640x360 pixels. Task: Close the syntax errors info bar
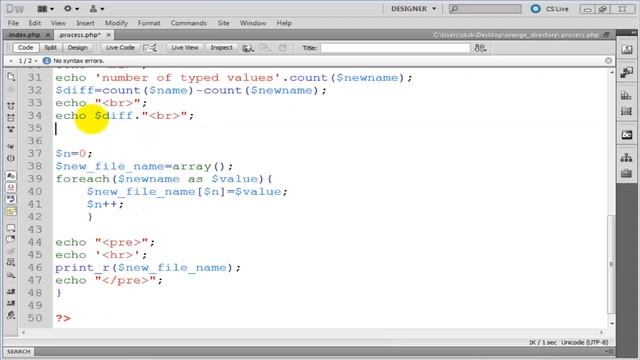608,61
